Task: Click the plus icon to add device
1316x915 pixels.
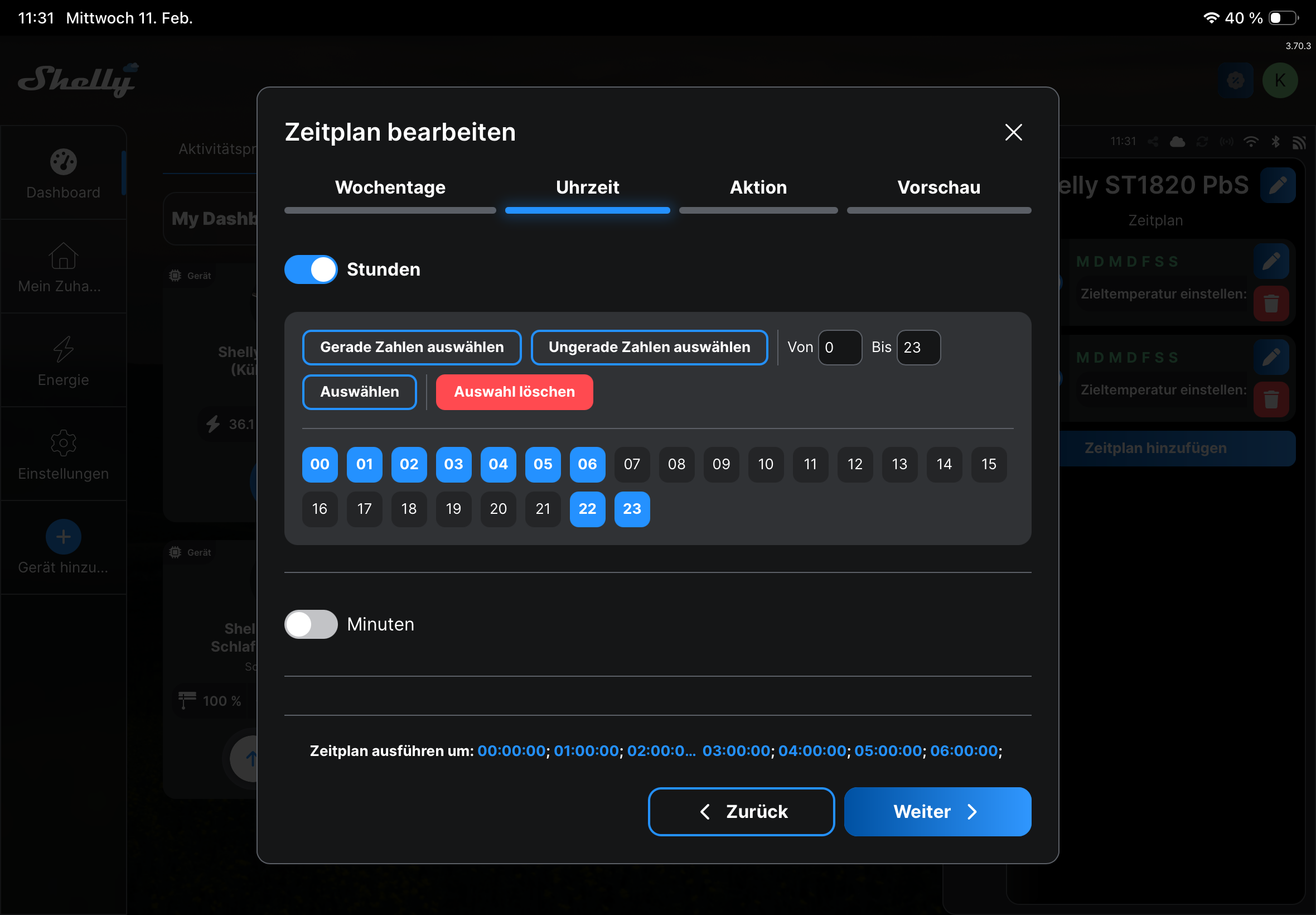Action: pos(63,537)
